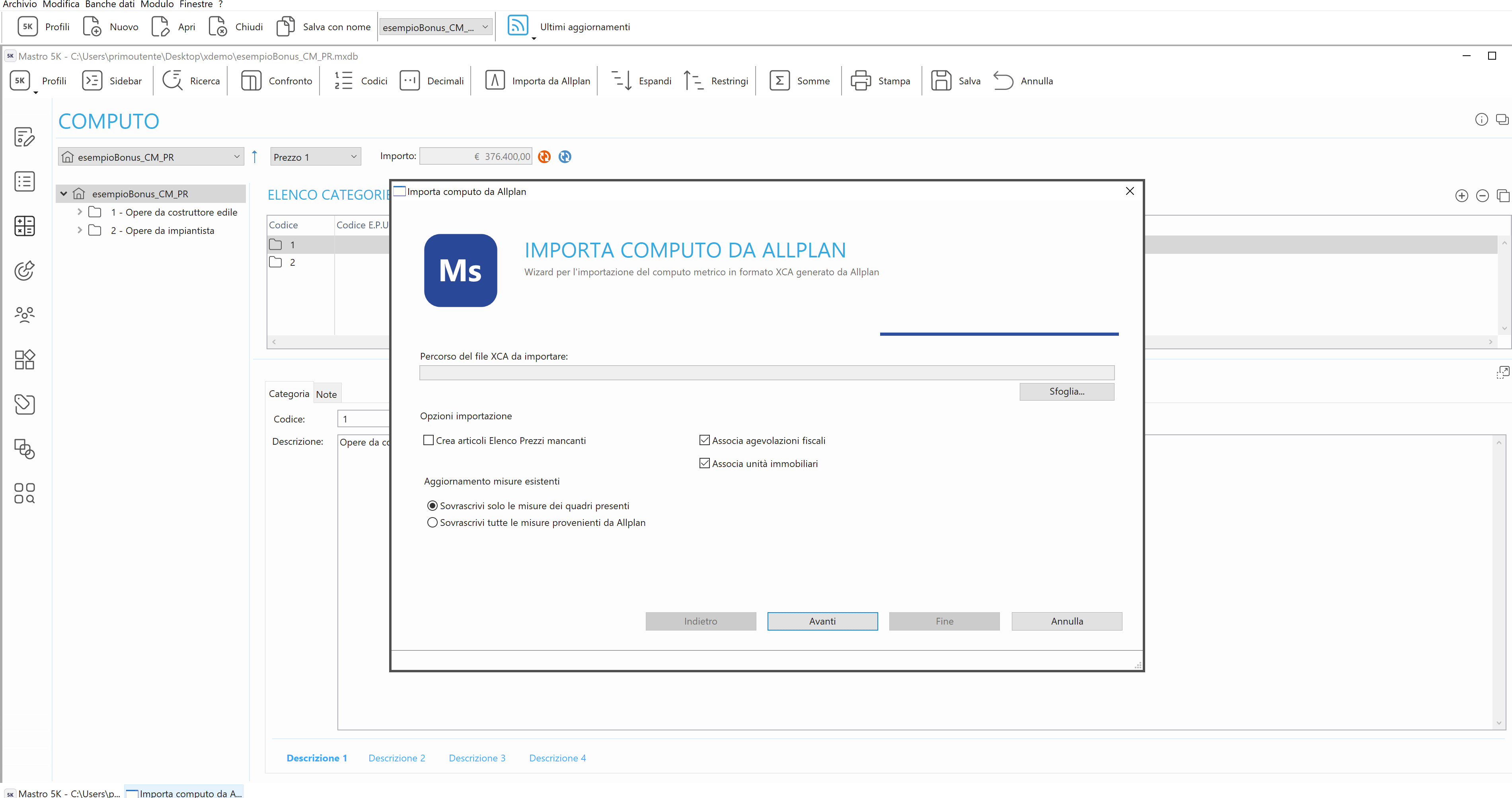Close the Importa computo da Allplan dialog

point(1129,191)
